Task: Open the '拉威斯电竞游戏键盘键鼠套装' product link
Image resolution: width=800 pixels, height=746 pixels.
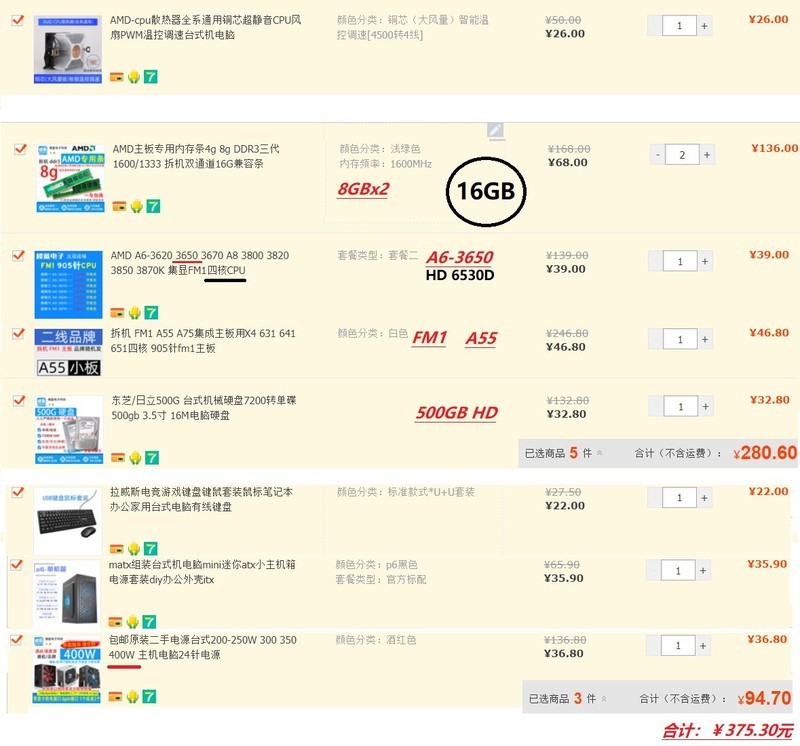Action: [202, 499]
